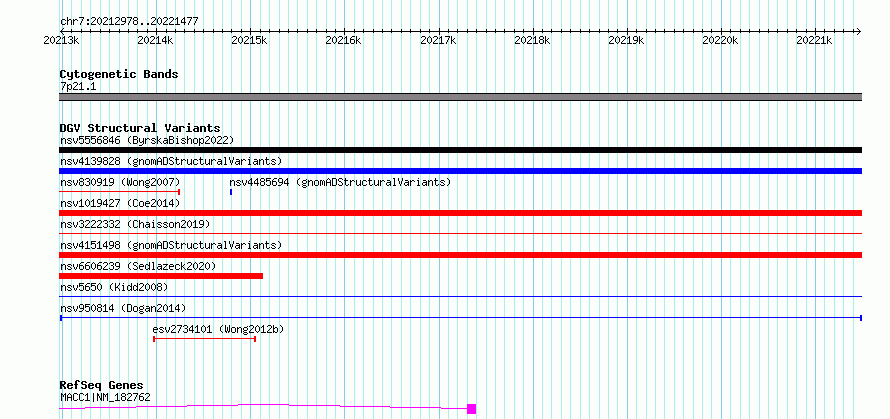Screen dimensions: 890x419
Task: Click the 20214k ruler tick label
Action: 156,40
